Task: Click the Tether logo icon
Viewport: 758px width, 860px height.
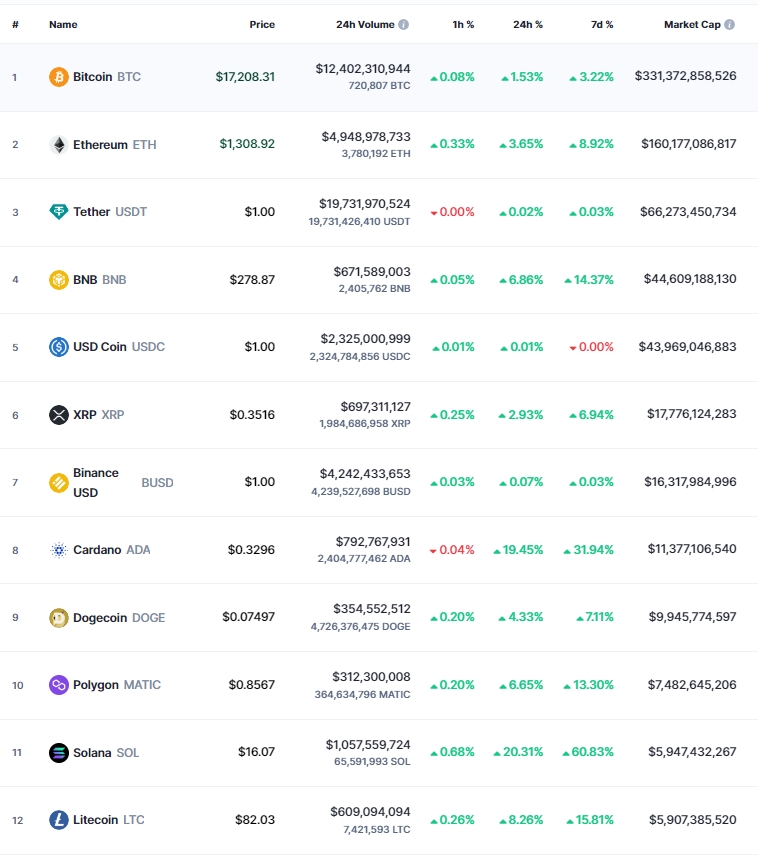Action: pyautogui.click(x=59, y=212)
